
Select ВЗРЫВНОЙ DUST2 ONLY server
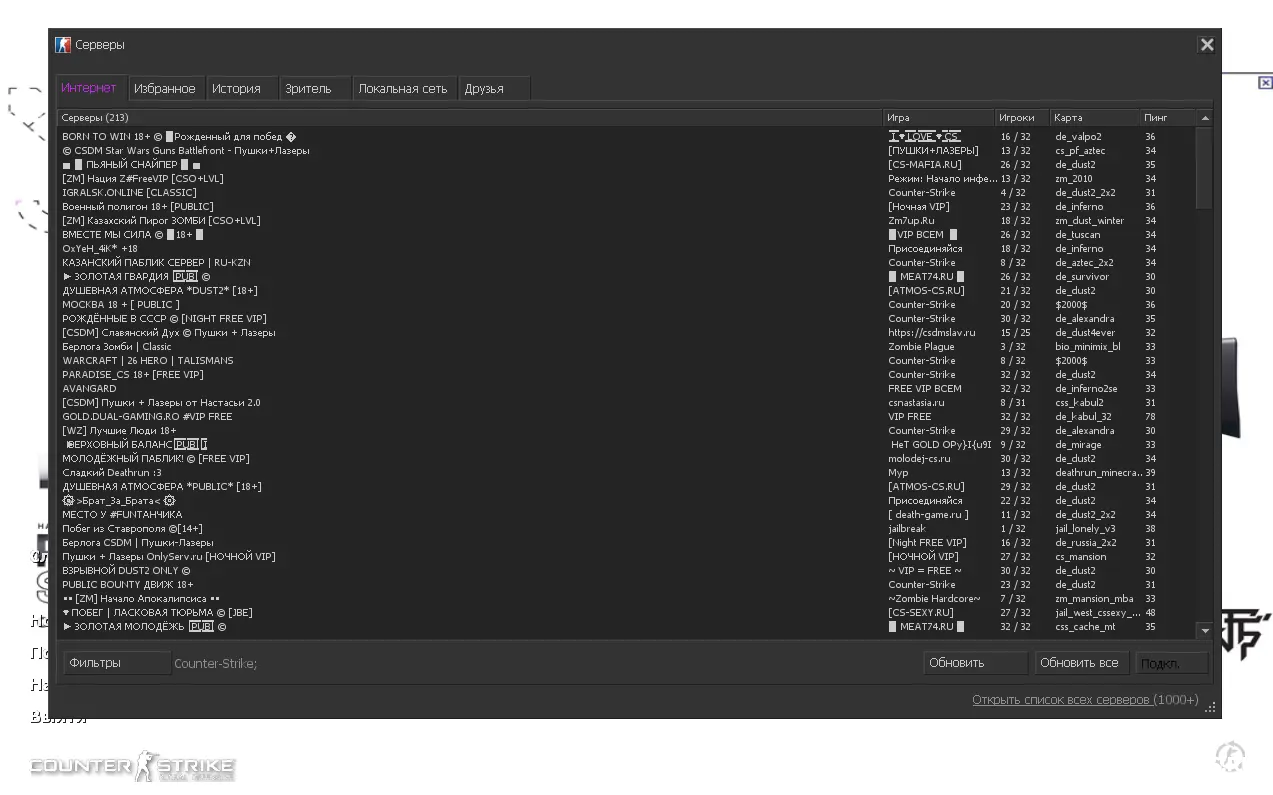click(627, 571)
